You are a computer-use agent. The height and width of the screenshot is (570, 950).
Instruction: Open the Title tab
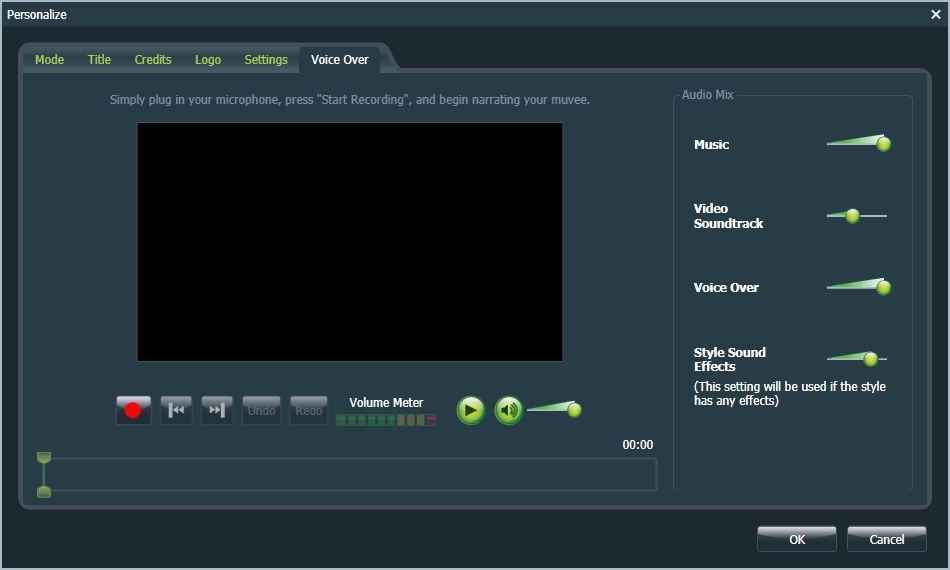[x=99, y=59]
